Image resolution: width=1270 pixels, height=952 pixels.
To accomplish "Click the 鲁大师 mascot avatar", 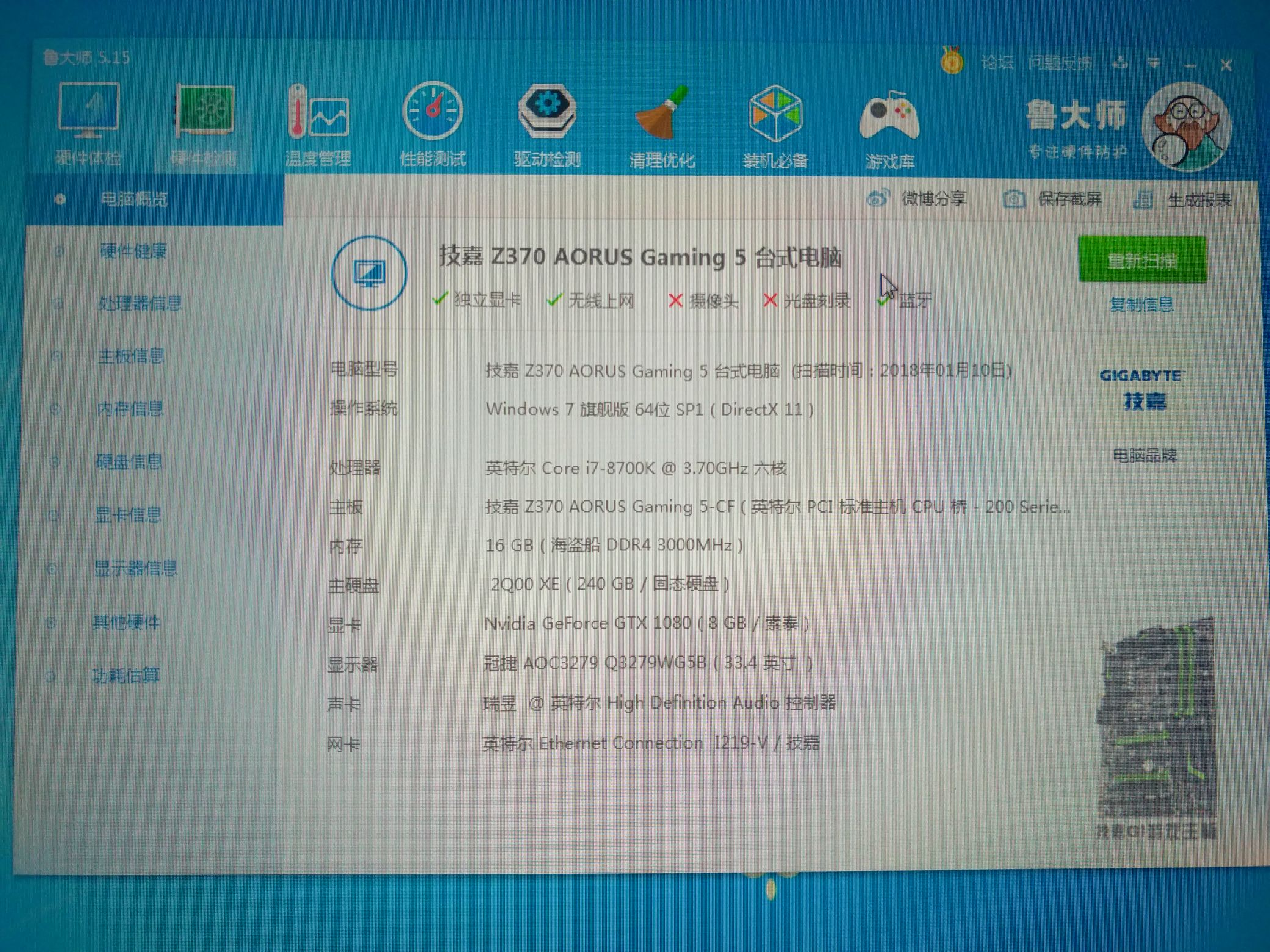I will pyautogui.click(x=1187, y=127).
